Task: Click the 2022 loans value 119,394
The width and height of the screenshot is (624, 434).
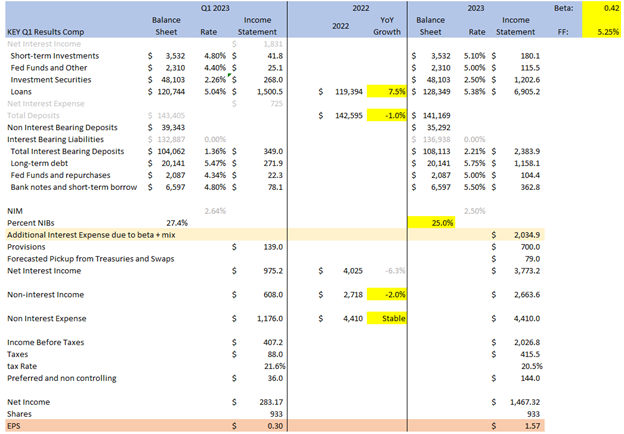Action: [x=336, y=91]
